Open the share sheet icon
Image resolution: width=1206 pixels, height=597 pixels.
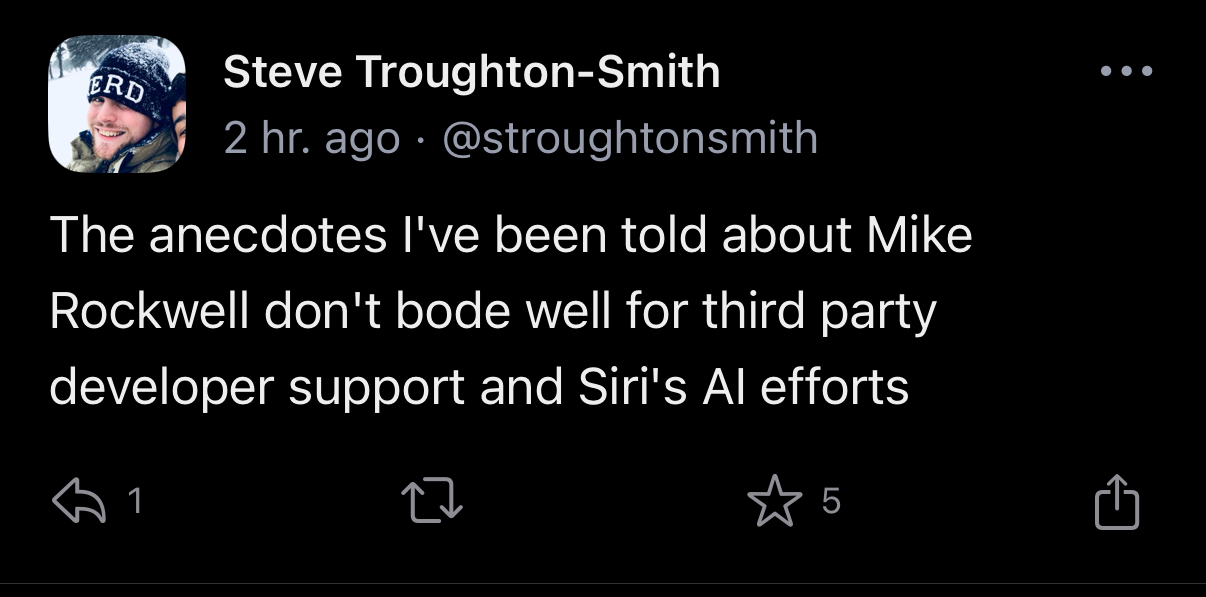(1116, 503)
